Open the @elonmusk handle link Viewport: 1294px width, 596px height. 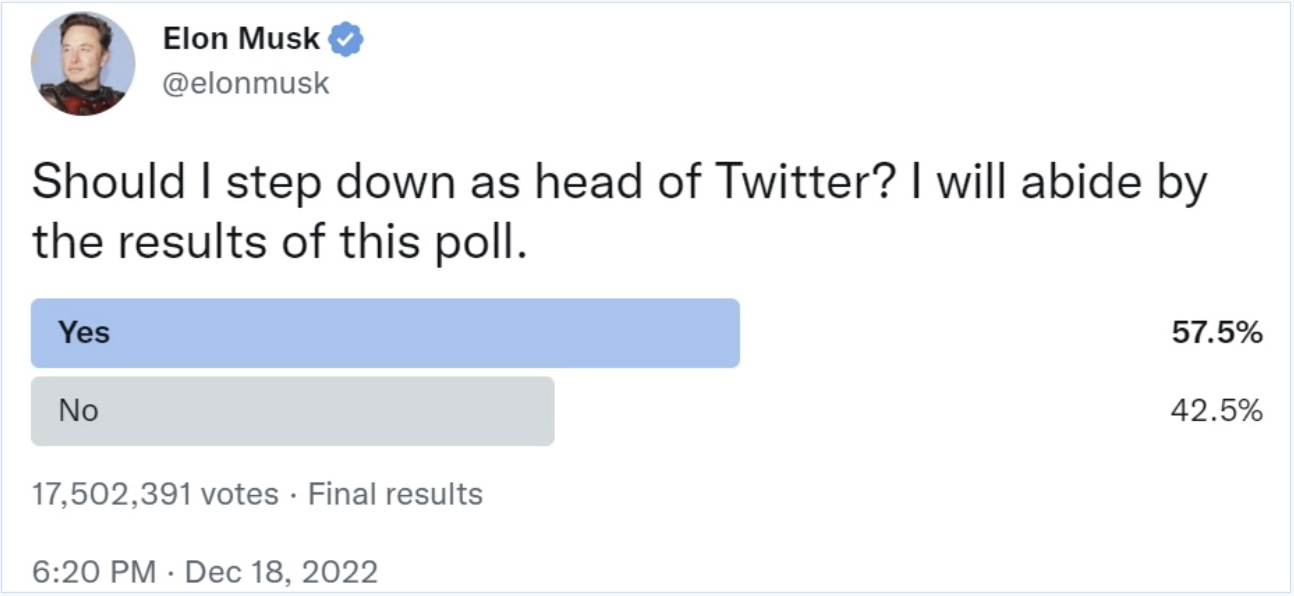point(245,83)
